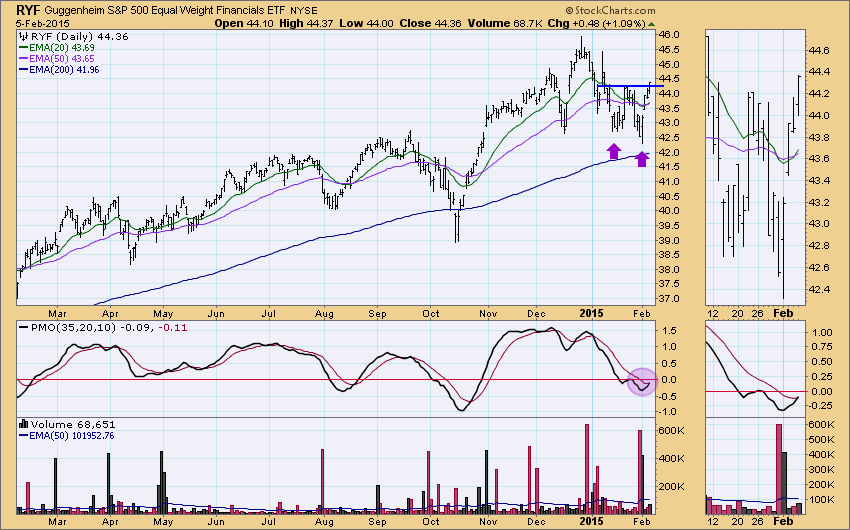Click the 300K label on zoomed volume axis
The width and height of the screenshot is (850, 530).
pos(822,469)
